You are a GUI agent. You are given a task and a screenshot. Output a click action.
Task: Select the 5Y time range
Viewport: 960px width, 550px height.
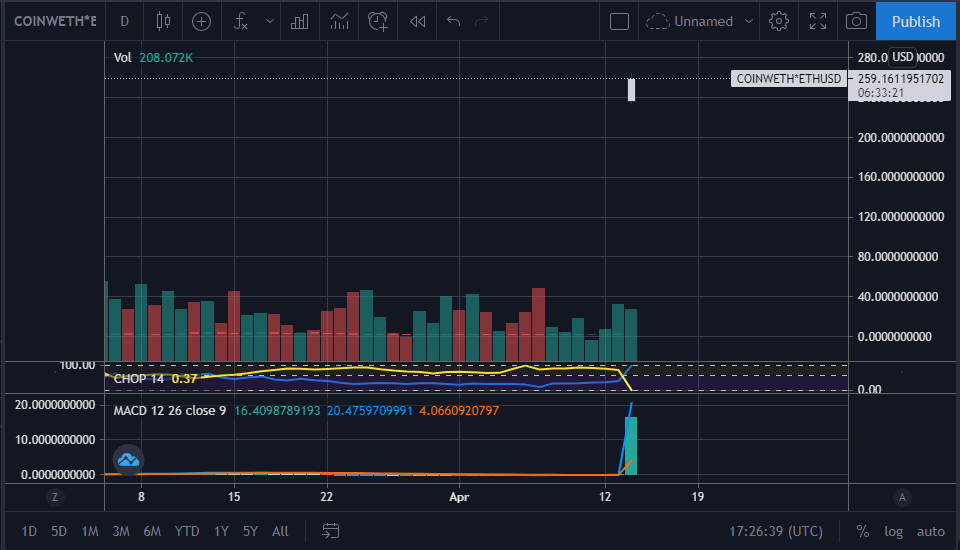[x=250, y=531]
